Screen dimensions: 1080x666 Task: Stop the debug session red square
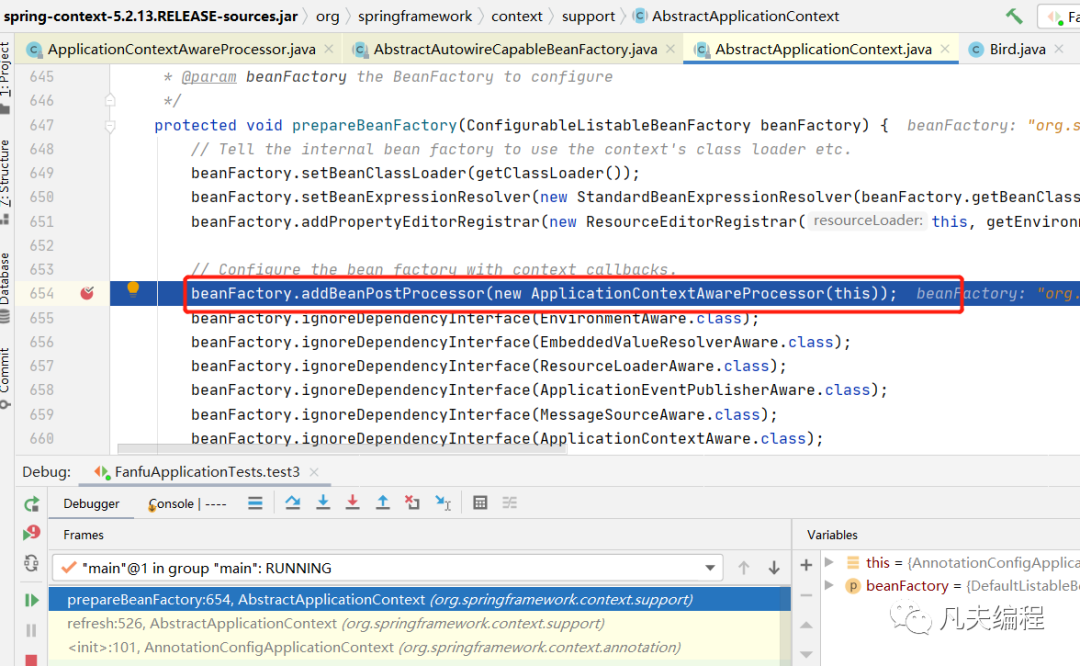31,660
